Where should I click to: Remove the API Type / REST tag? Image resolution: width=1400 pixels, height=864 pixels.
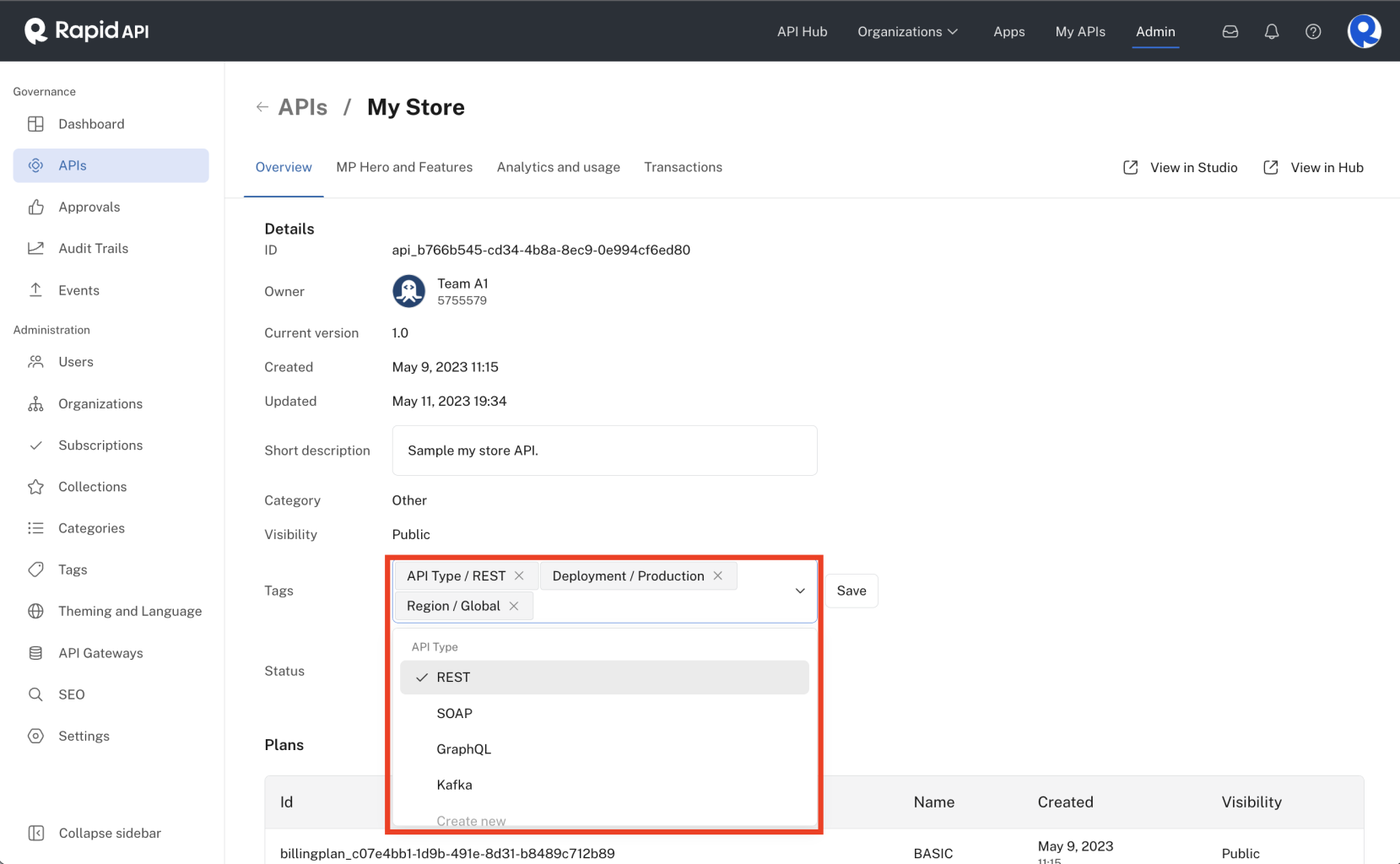[x=519, y=575]
